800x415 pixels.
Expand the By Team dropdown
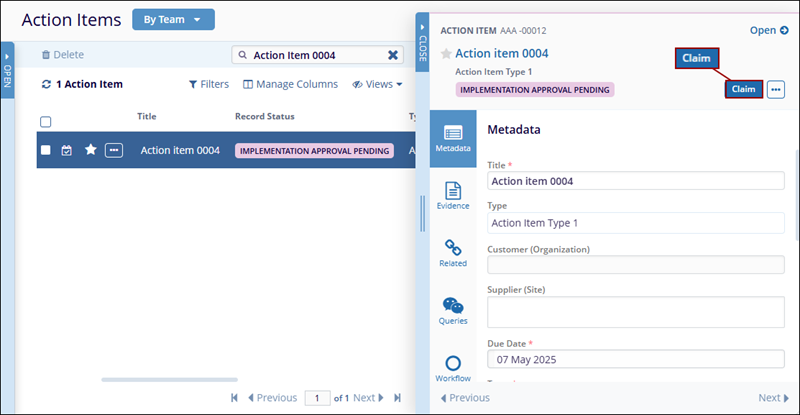[x=173, y=19]
